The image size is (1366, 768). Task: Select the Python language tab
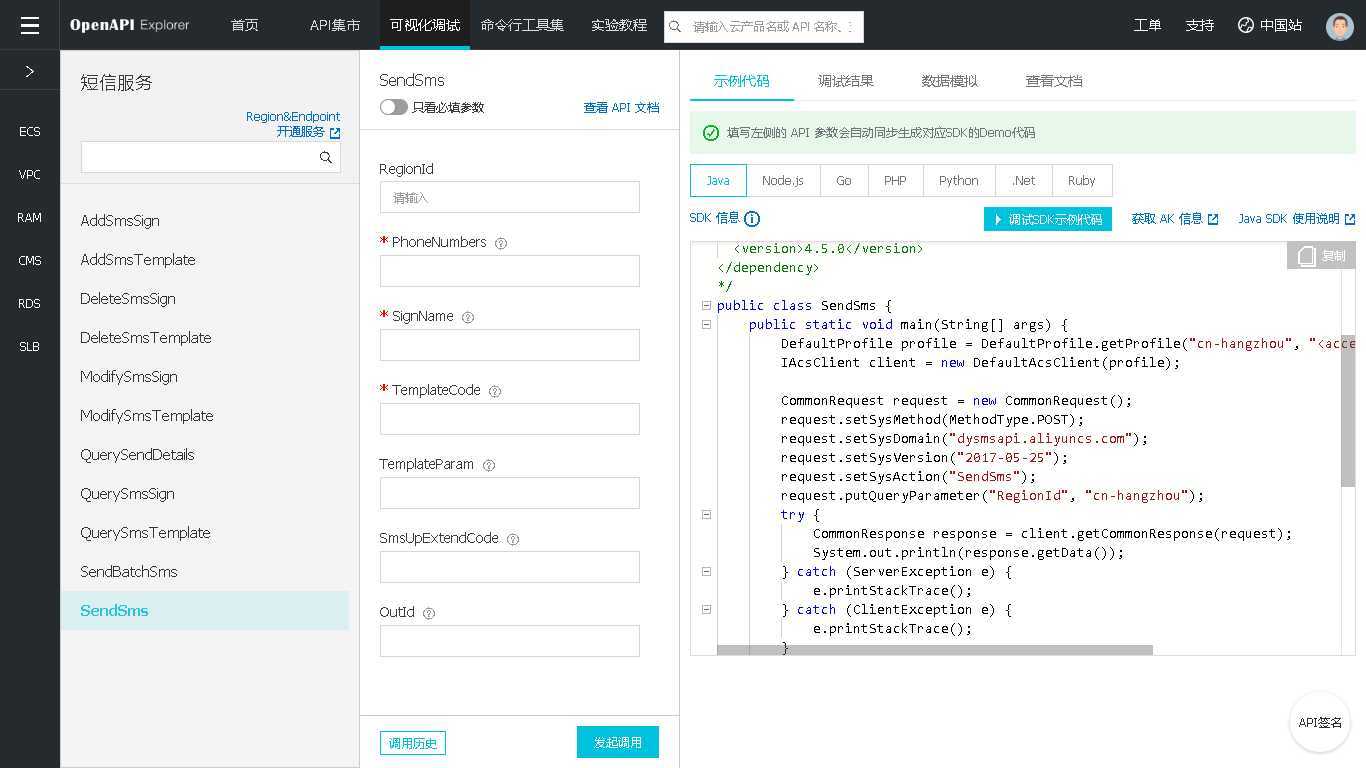click(x=959, y=181)
